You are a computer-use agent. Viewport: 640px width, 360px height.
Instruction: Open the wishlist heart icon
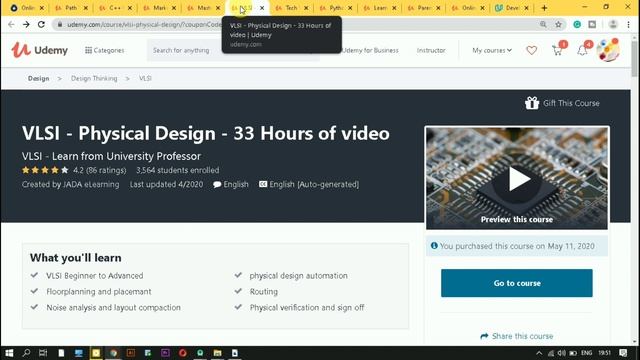coord(531,50)
